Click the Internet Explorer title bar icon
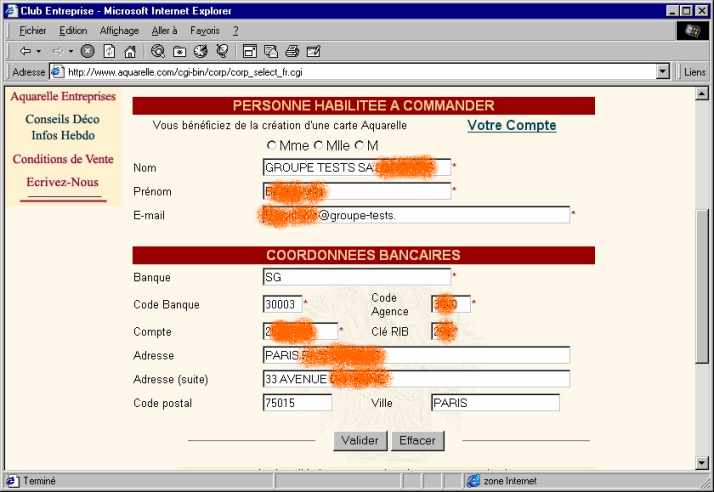The width and height of the screenshot is (714, 492). (11, 10)
